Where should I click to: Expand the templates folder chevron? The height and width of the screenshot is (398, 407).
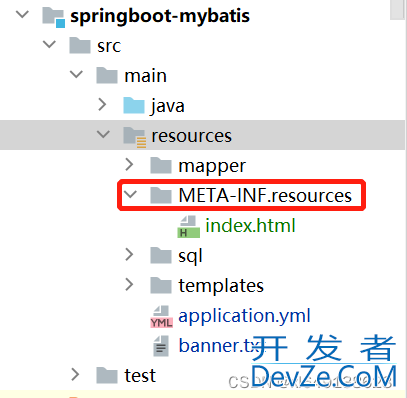(x=129, y=284)
